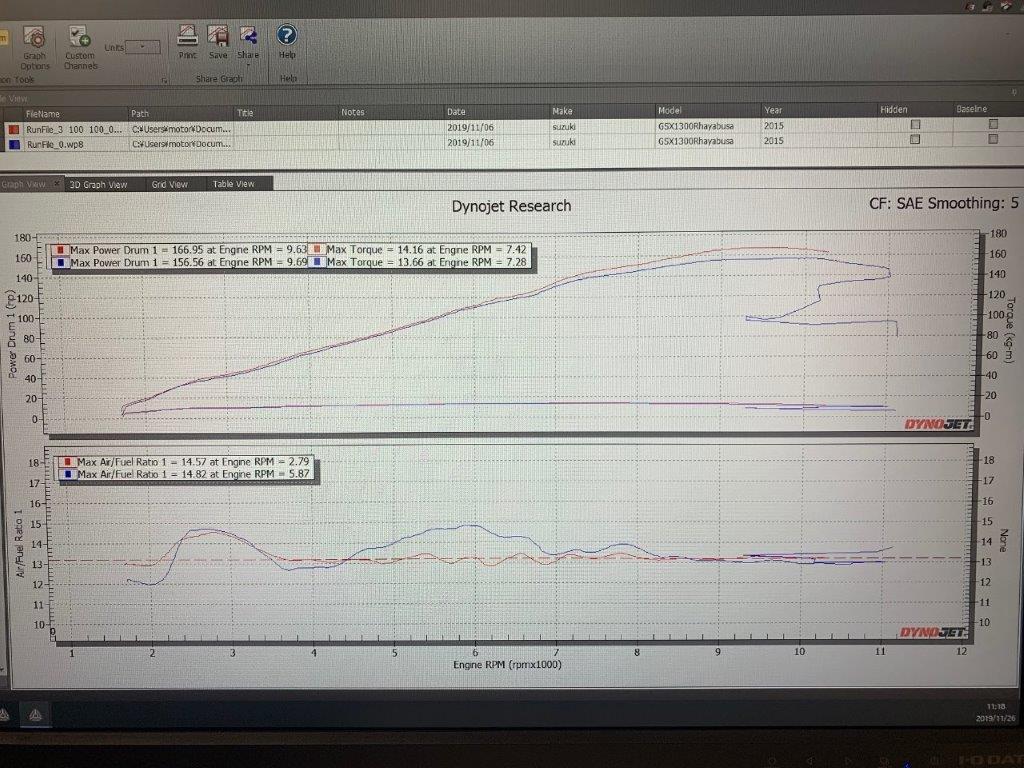Viewport: 1024px width, 768px height.
Task: Expand the Share dropdown arrow
Action: (x=248, y=66)
